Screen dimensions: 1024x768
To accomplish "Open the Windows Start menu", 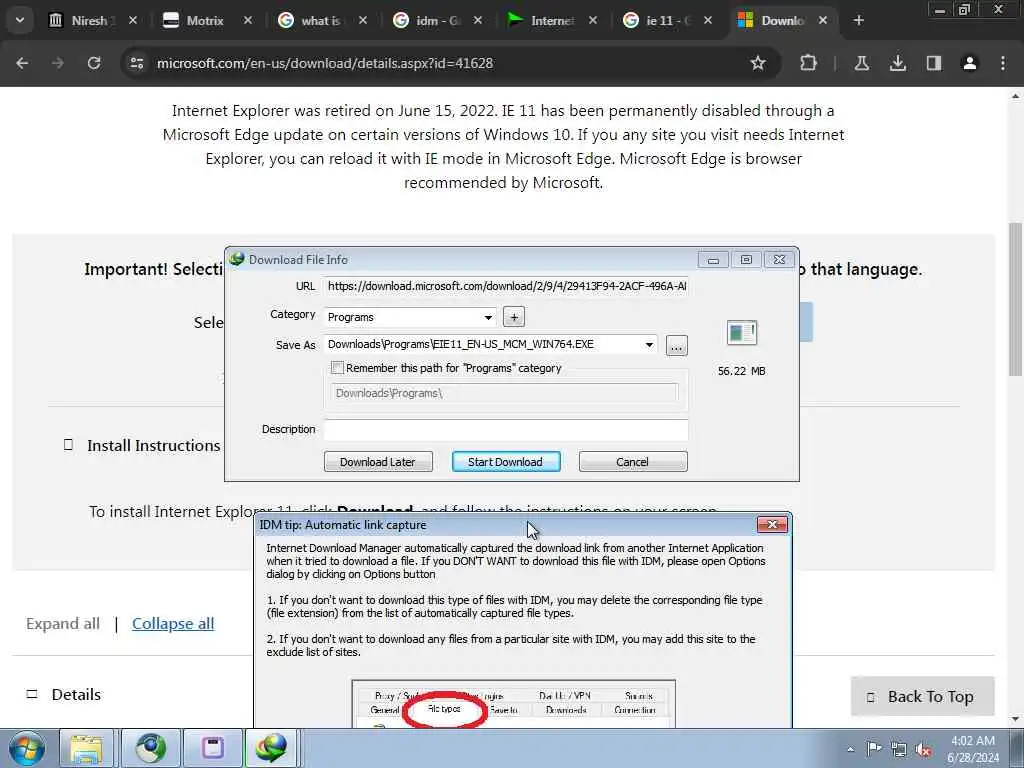I will [27, 748].
